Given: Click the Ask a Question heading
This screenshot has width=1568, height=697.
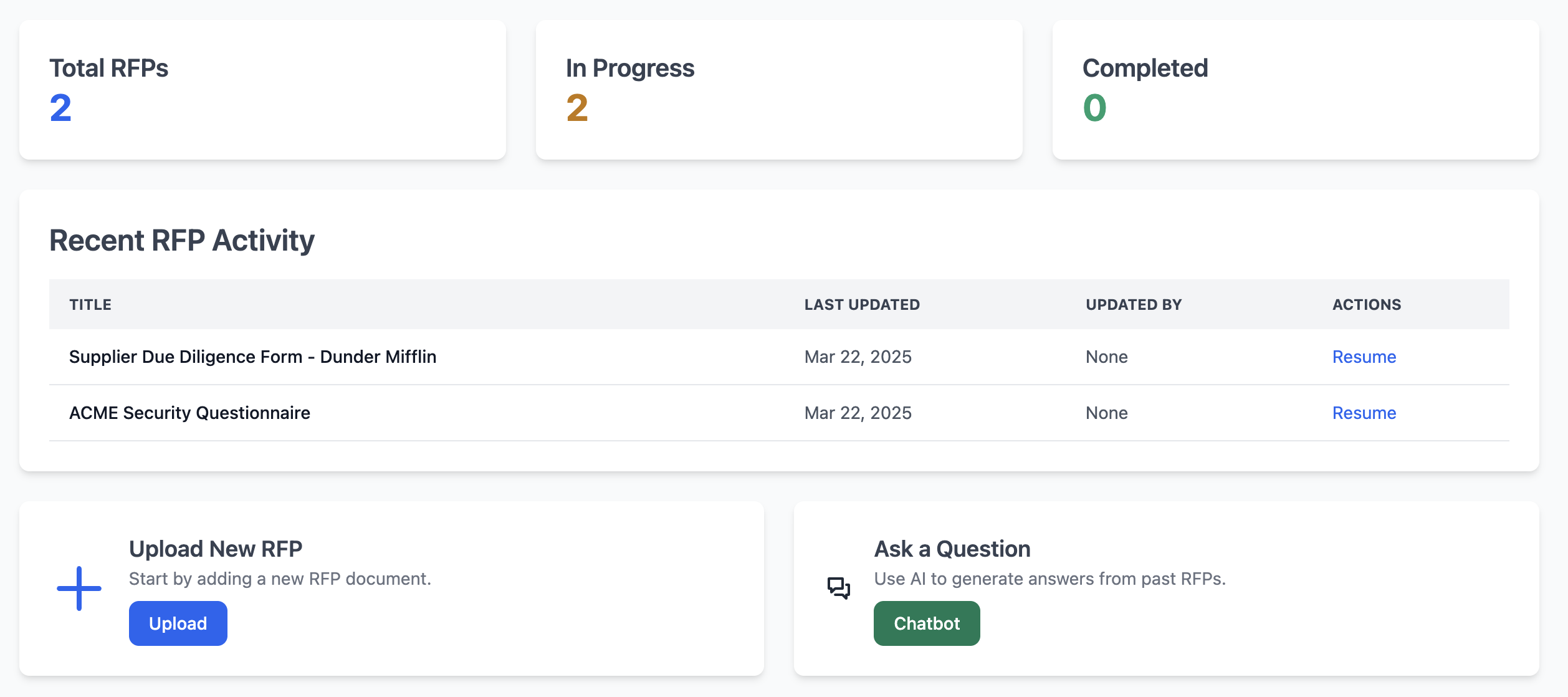Looking at the screenshot, I should coord(952,549).
